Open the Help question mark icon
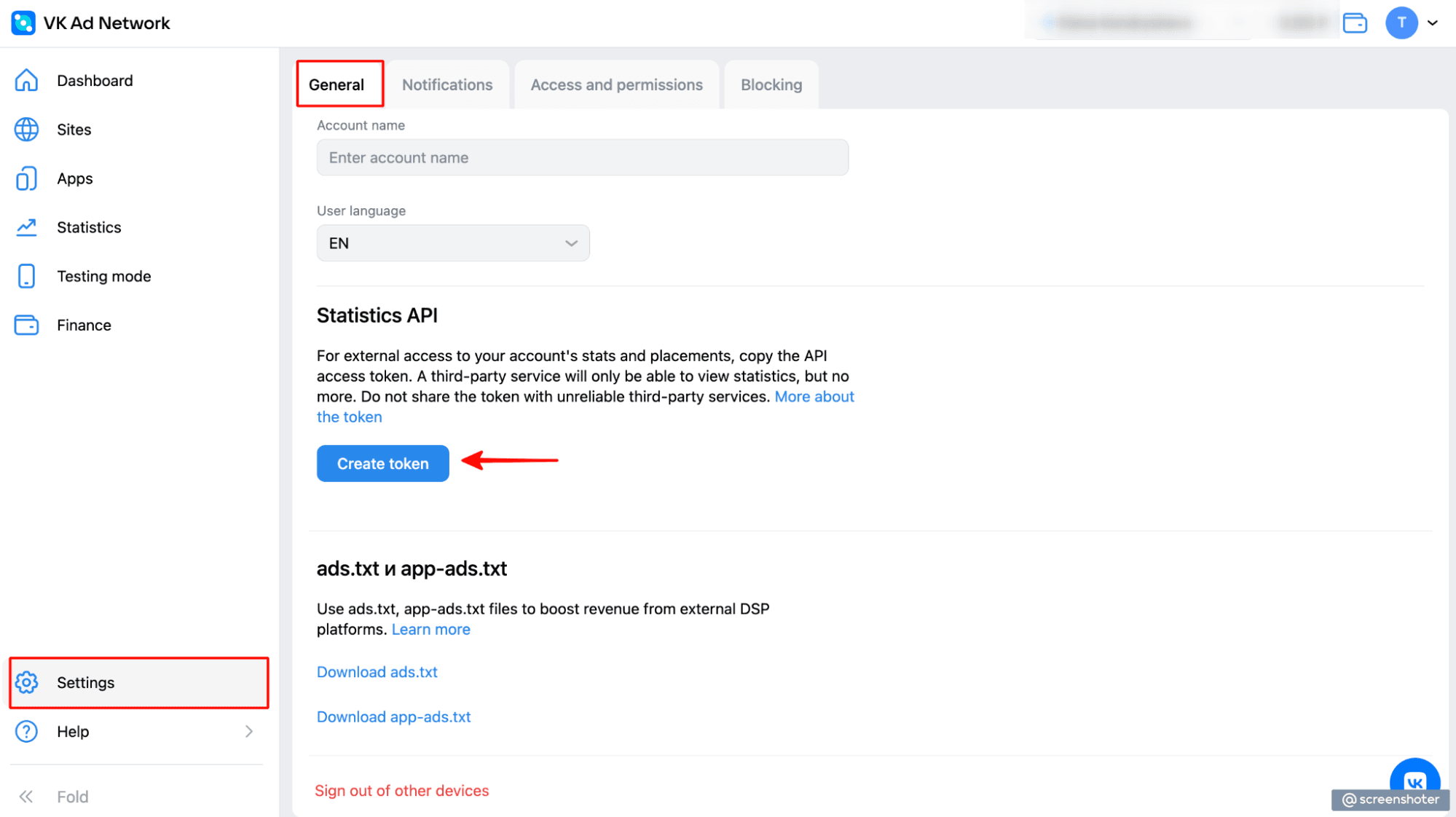 [26, 731]
